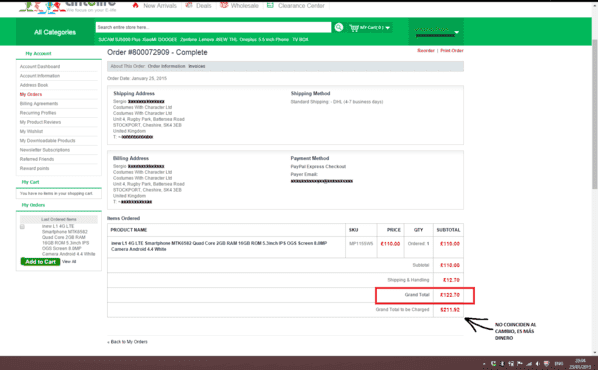The image size is (598, 370).
Task: Click the Order Date January 25, 2015 text
Action: click(137, 79)
